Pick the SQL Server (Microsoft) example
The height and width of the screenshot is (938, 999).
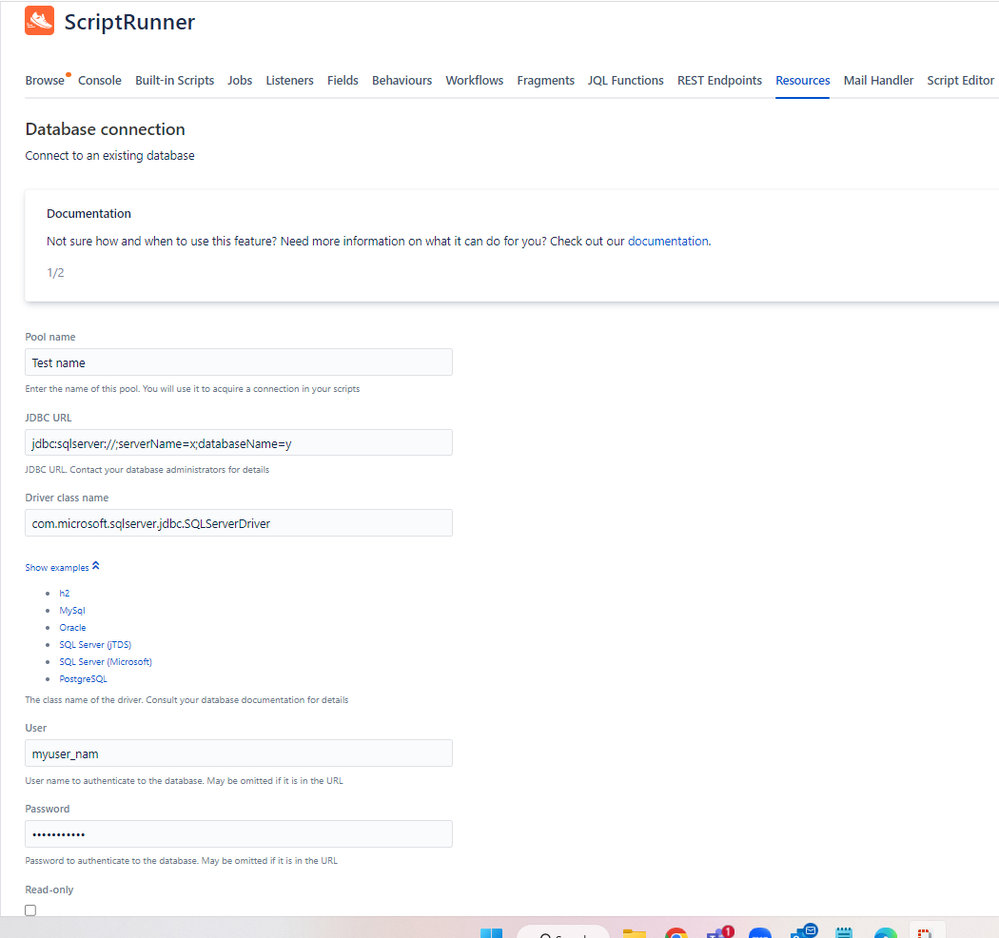[106, 662]
